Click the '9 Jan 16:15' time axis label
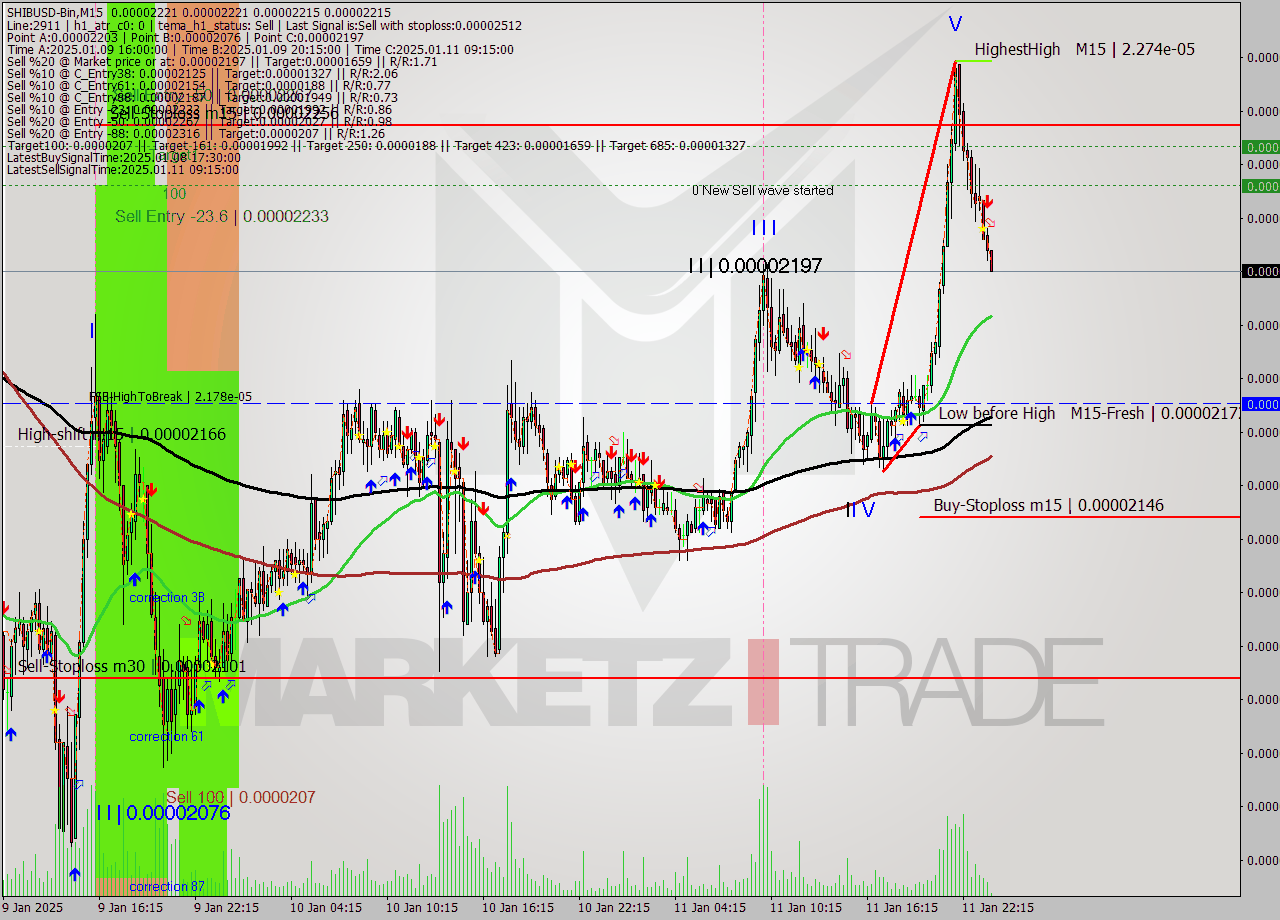1280x920 pixels. 130,908
